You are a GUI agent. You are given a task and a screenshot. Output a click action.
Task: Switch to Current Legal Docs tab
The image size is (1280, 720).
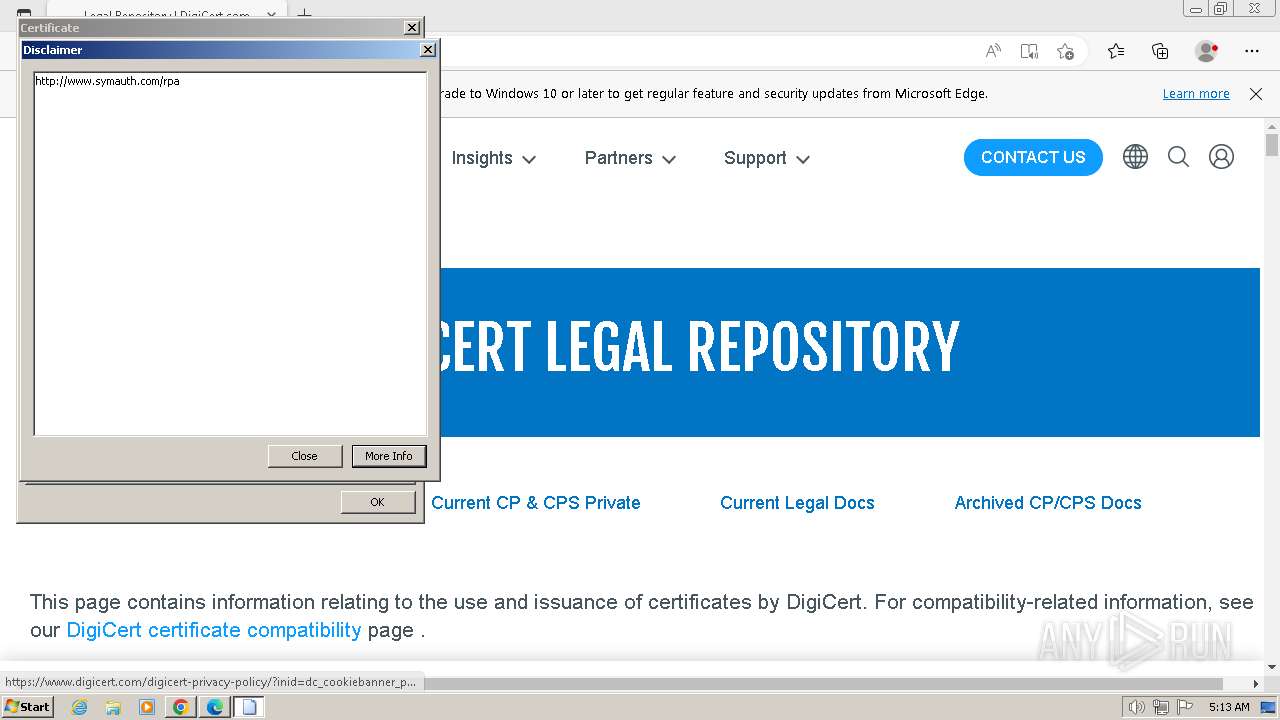pyautogui.click(x=797, y=503)
